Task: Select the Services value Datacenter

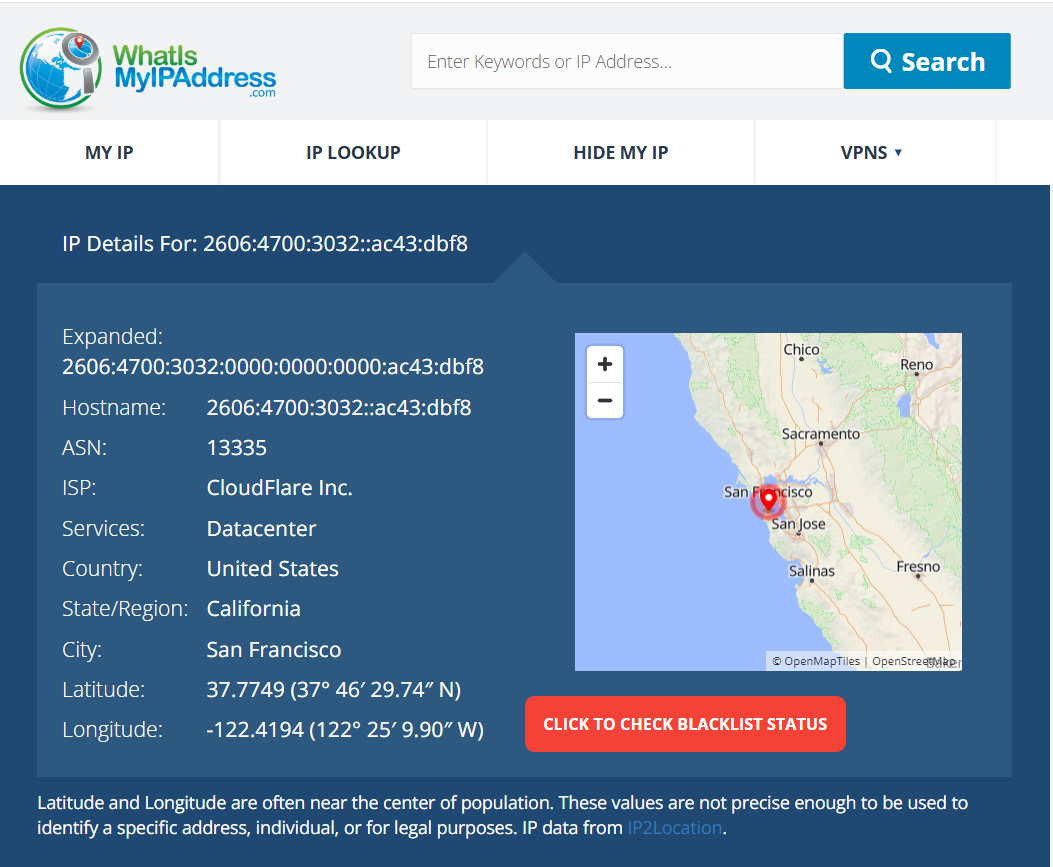Action: click(x=261, y=529)
